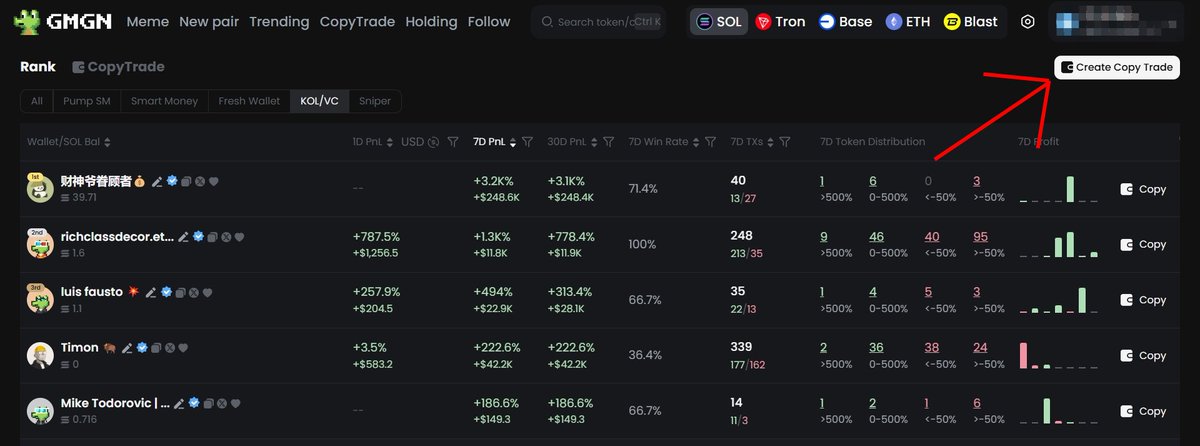Open Trending page
Viewport: 1200px width, 446px height.
(279, 21)
